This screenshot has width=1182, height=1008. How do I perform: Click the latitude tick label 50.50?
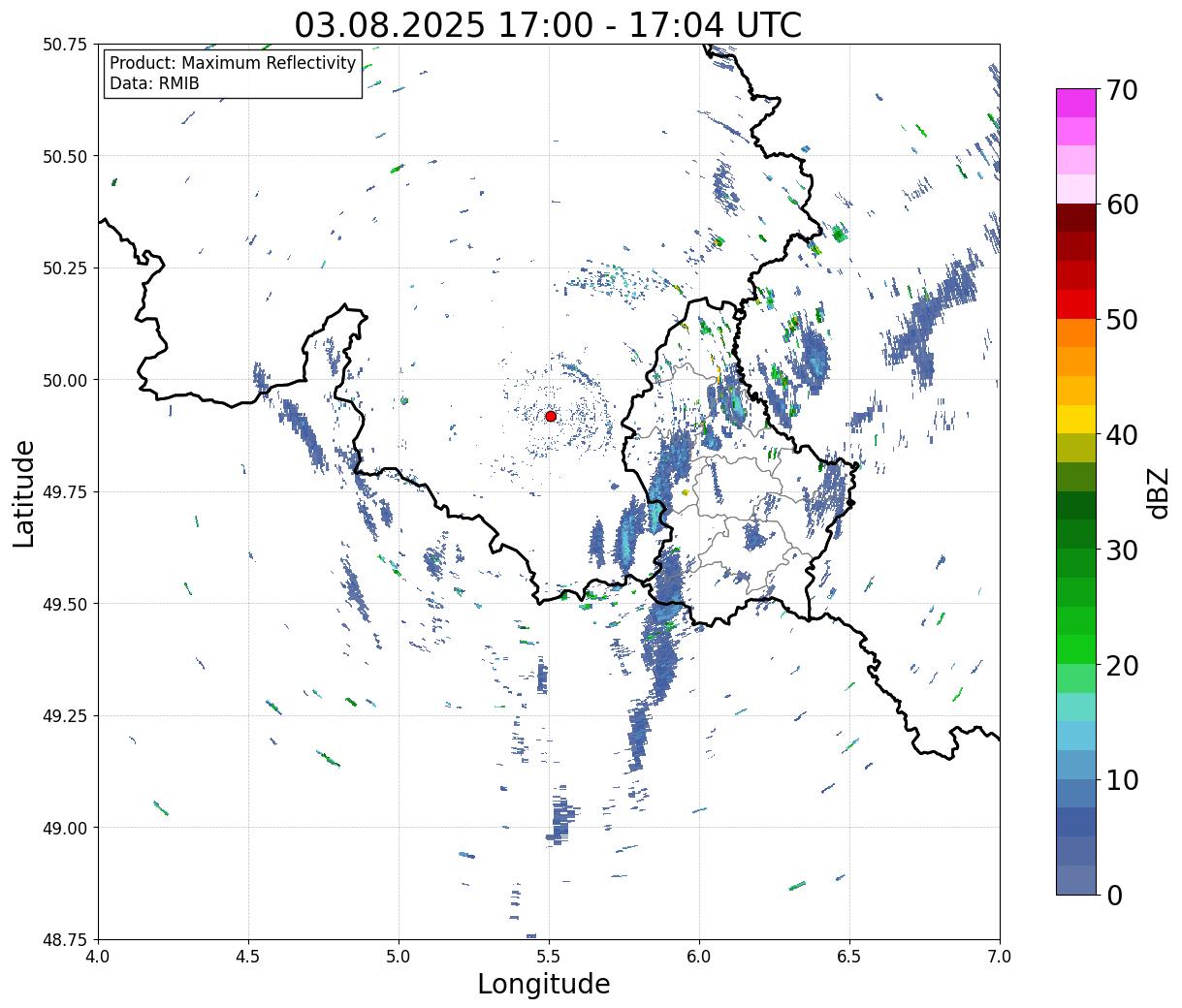coord(65,156)
